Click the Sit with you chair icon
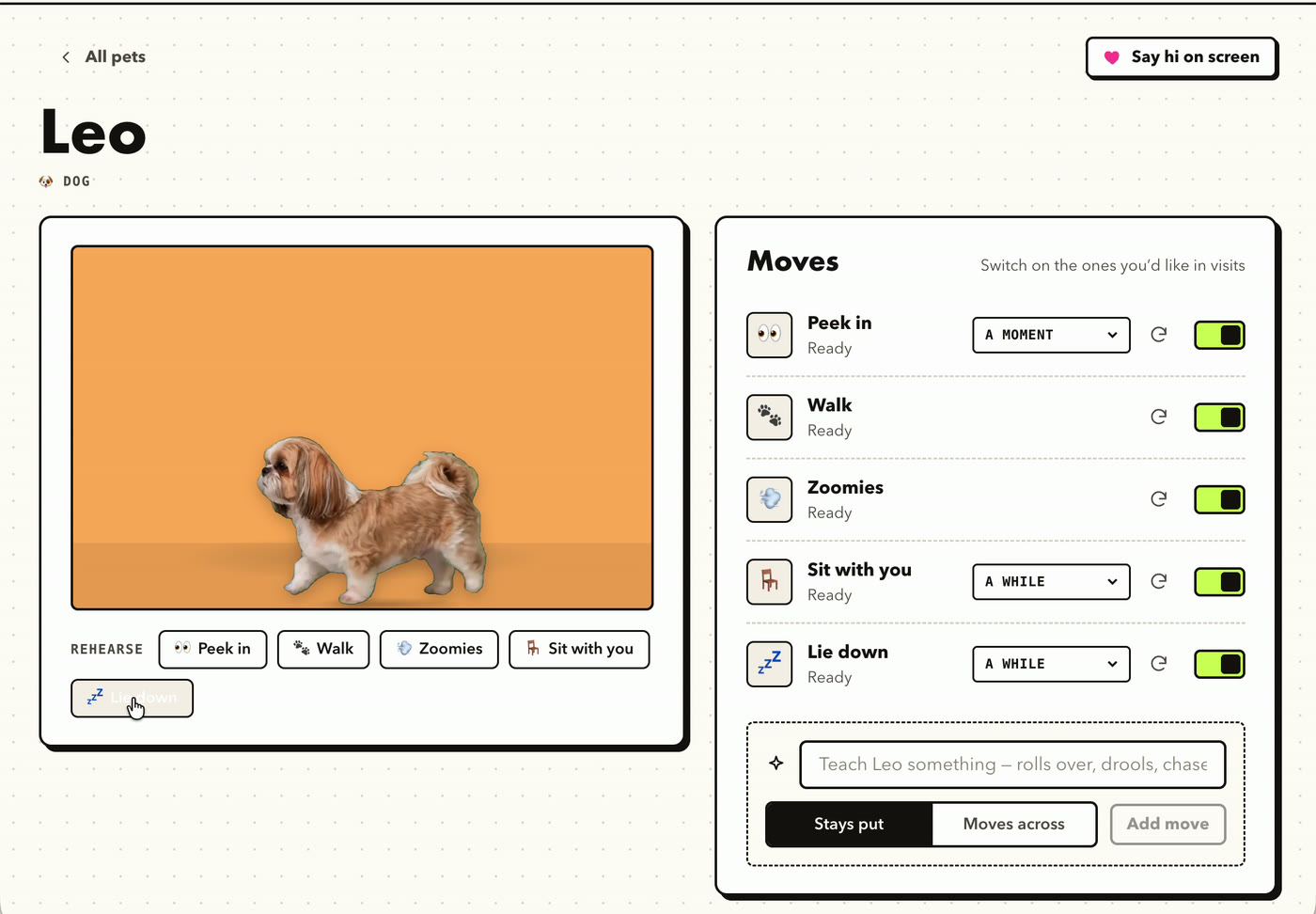This screenshot has width=1316, height=914. (769, 582)
